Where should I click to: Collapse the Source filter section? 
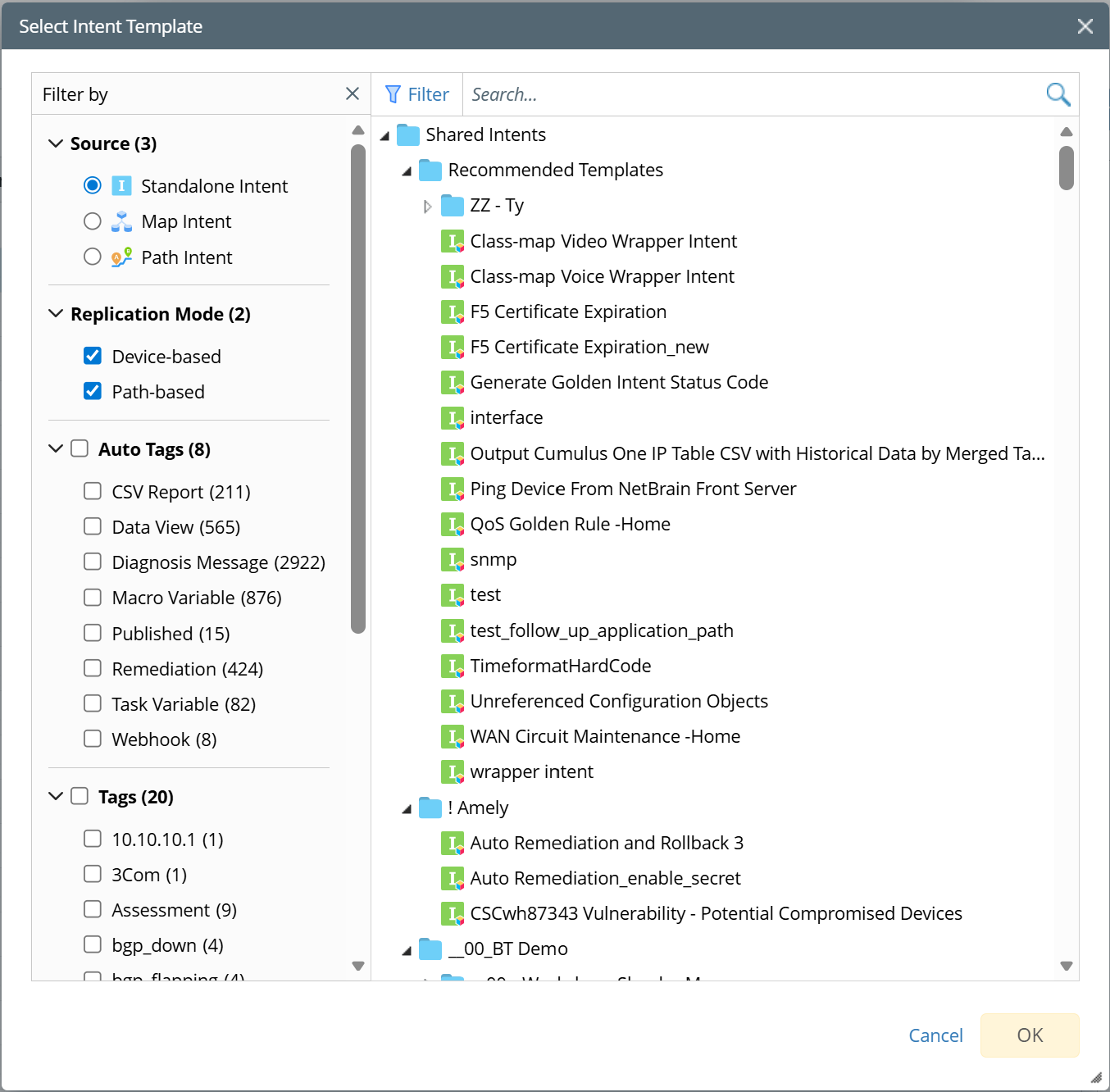pyautogui.click(x=56, y=143)
